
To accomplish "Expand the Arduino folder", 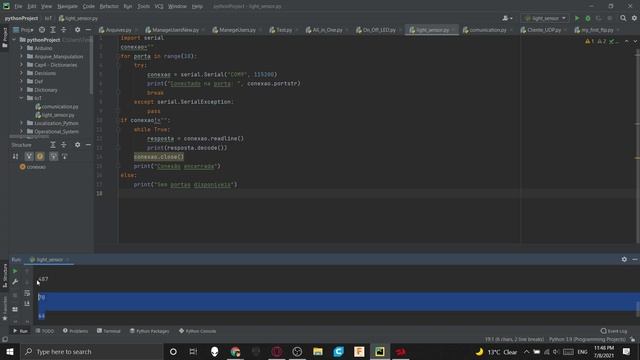I will 22,48.
